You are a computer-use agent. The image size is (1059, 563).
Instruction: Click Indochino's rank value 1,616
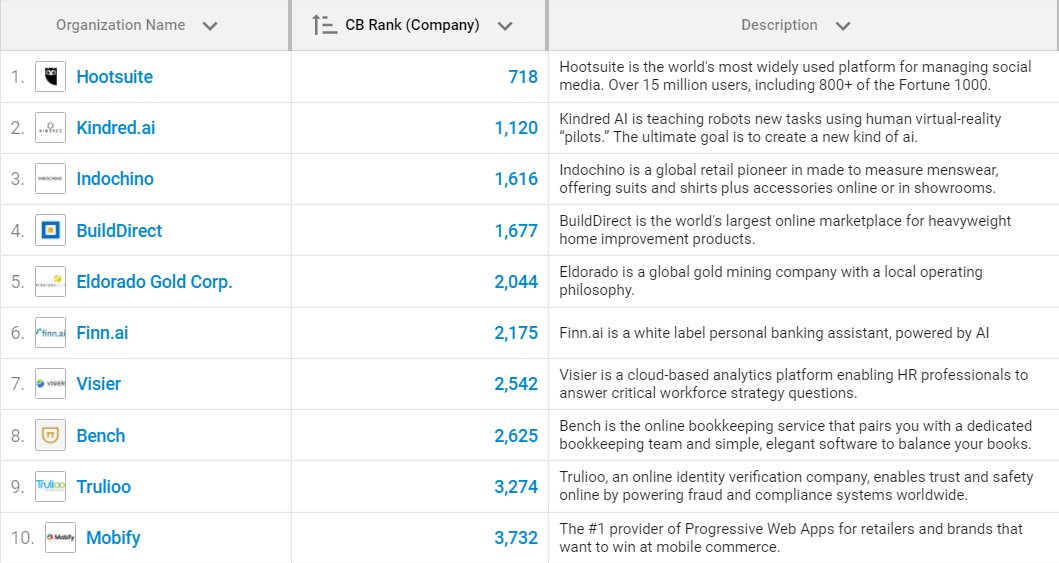click(x=516, y=179)
